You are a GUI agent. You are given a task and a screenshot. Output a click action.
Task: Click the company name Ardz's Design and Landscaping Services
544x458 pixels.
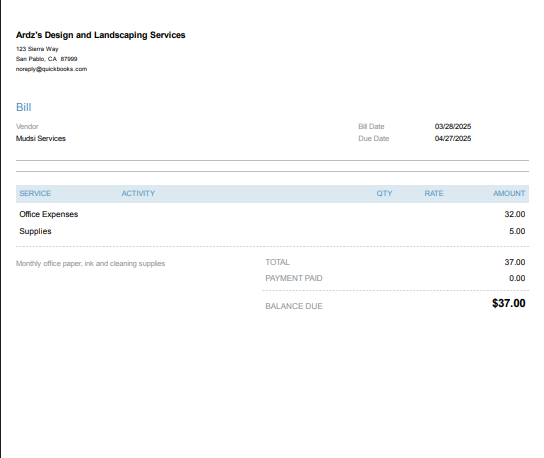pyautogui.click(x=101, y=35)
